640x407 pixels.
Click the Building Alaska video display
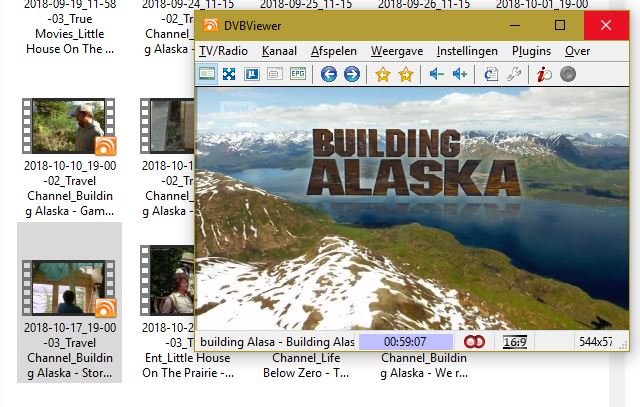pos(412,209)
